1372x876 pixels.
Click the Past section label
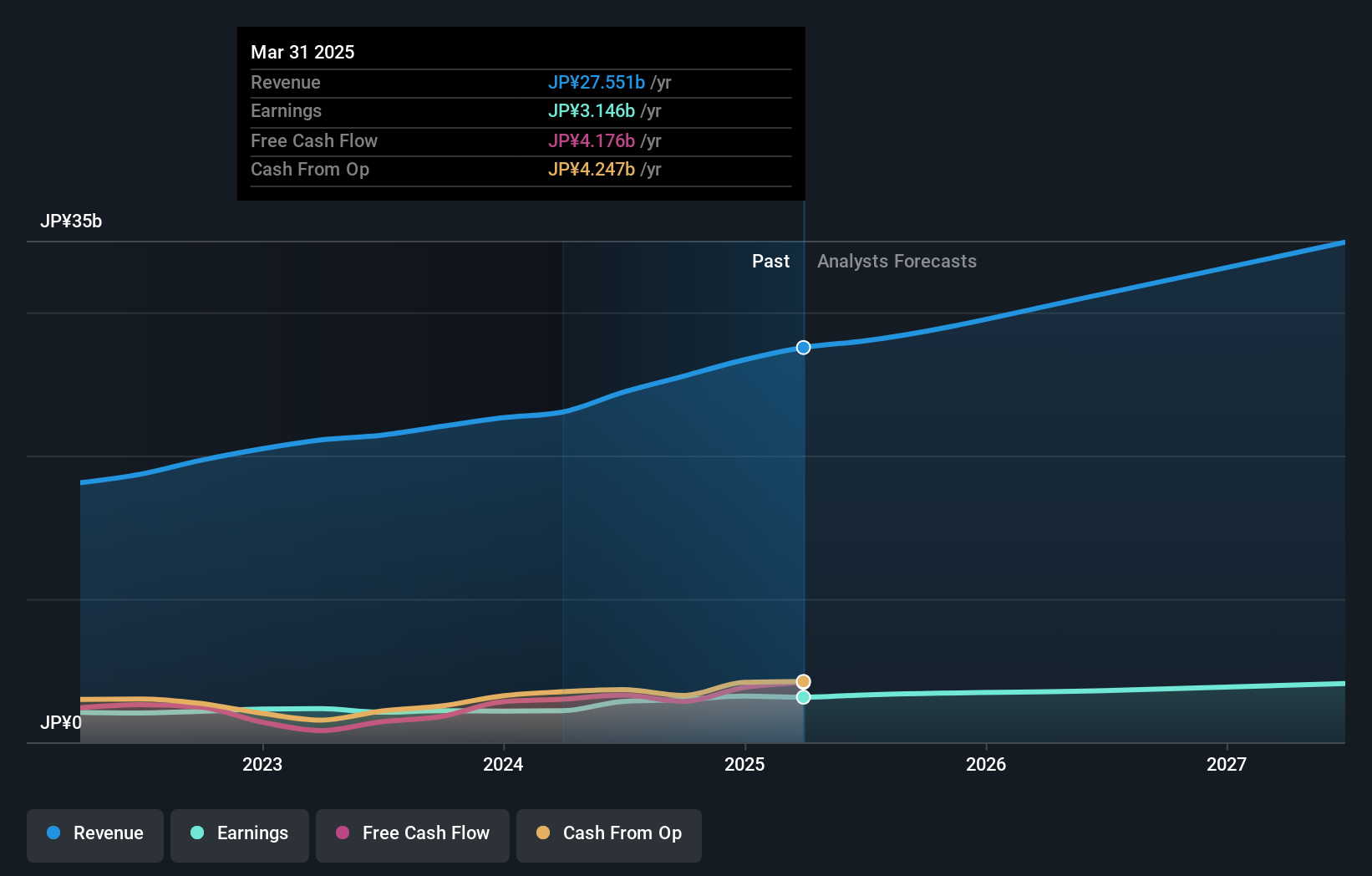(770, 262)
